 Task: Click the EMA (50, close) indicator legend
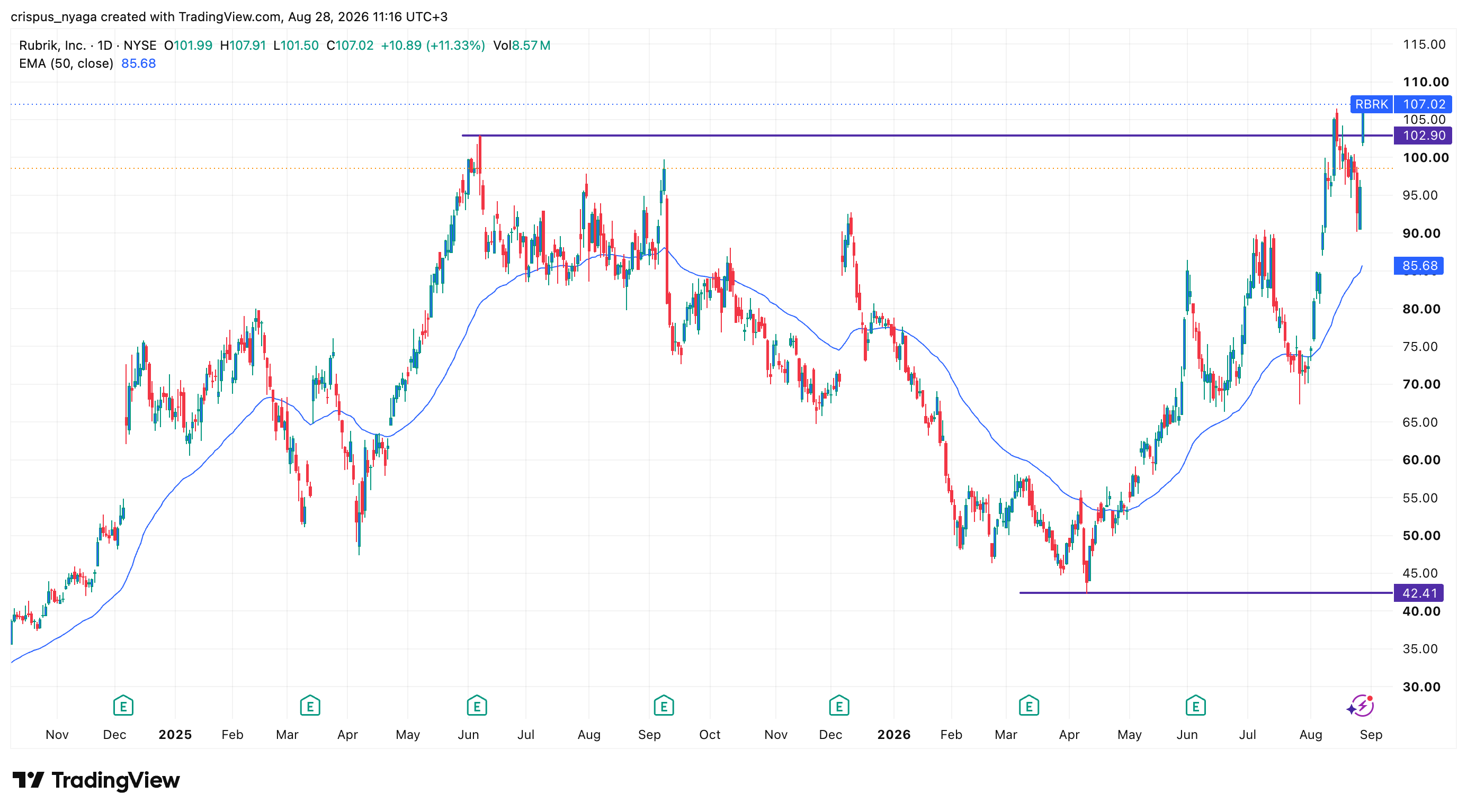[x=66, y=63]
